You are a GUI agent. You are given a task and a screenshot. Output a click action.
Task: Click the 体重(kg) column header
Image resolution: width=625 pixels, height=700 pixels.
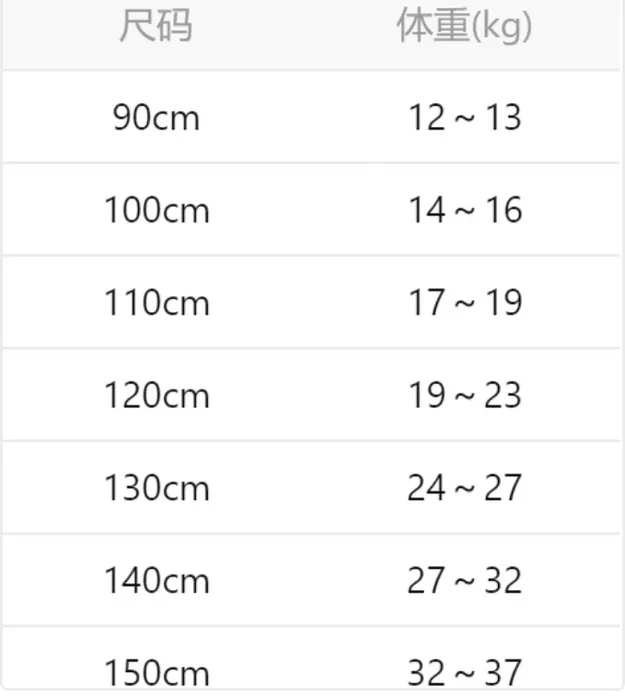(x=464, y=27)
